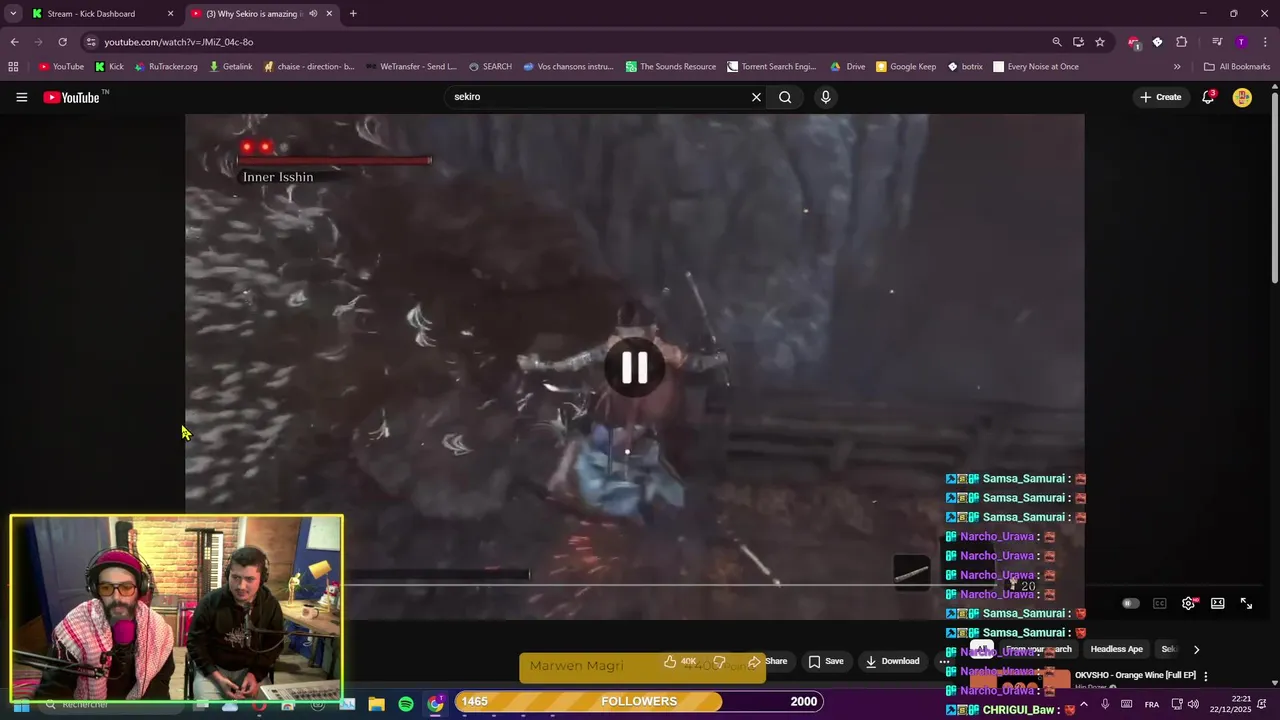The image size is (1280, 720).
Task: Open options for OKVSHO Orange Wine video
Action: click(x=1205, y=676)
